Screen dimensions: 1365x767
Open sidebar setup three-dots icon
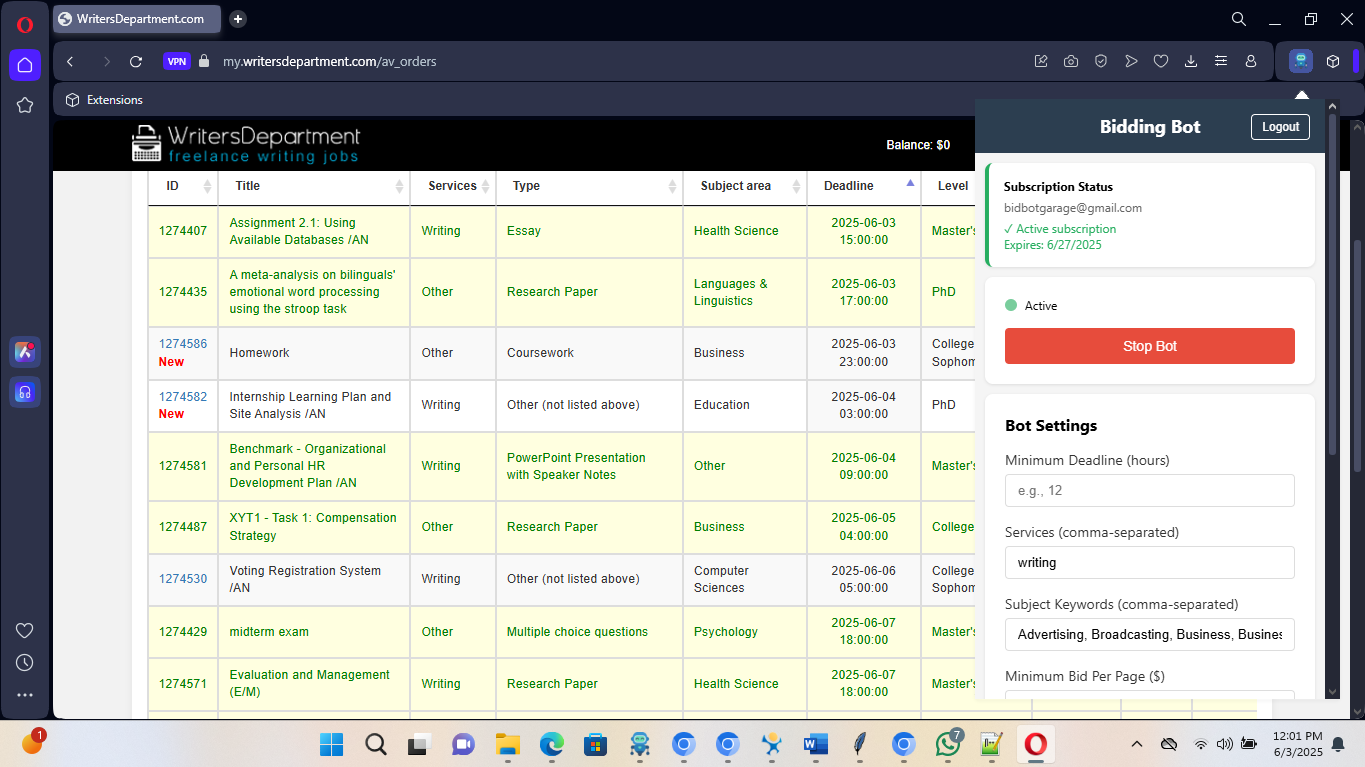[x=25, y=694]
